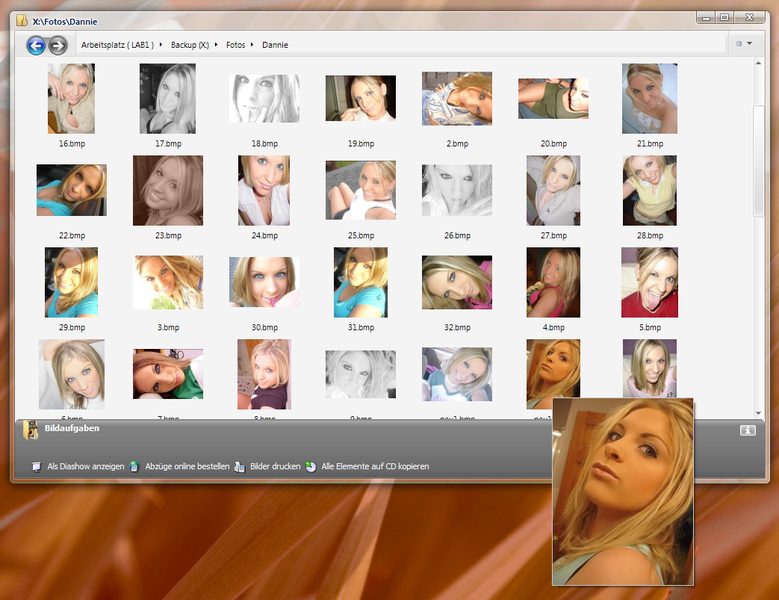Expand the arrow after Arbeitsplatz (LAB1) in breadcrumb
Image resolution: width=779 pixels, height=600 pixels.
pos(160,45)
